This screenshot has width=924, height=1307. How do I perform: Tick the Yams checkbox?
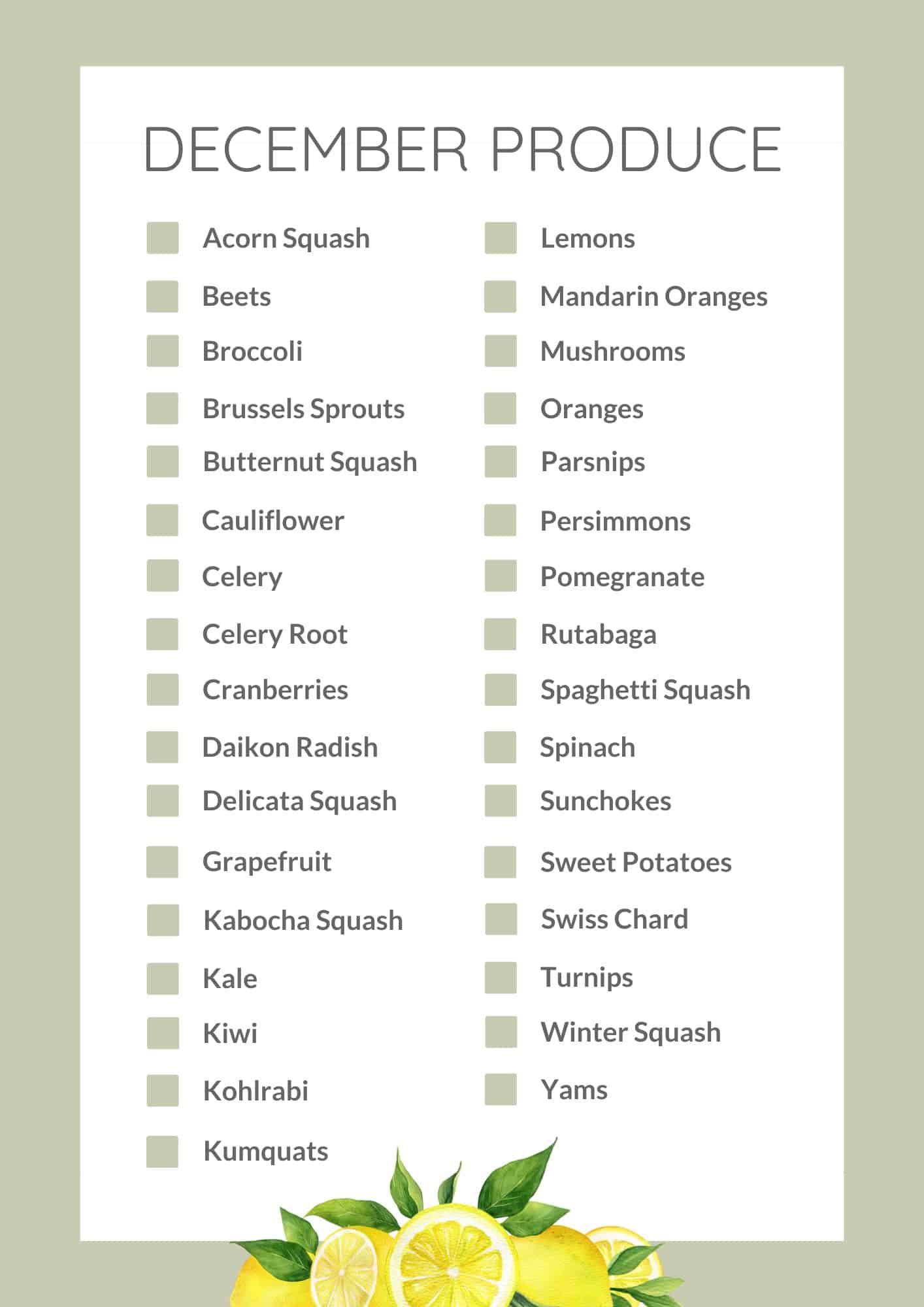(501, 1089)
